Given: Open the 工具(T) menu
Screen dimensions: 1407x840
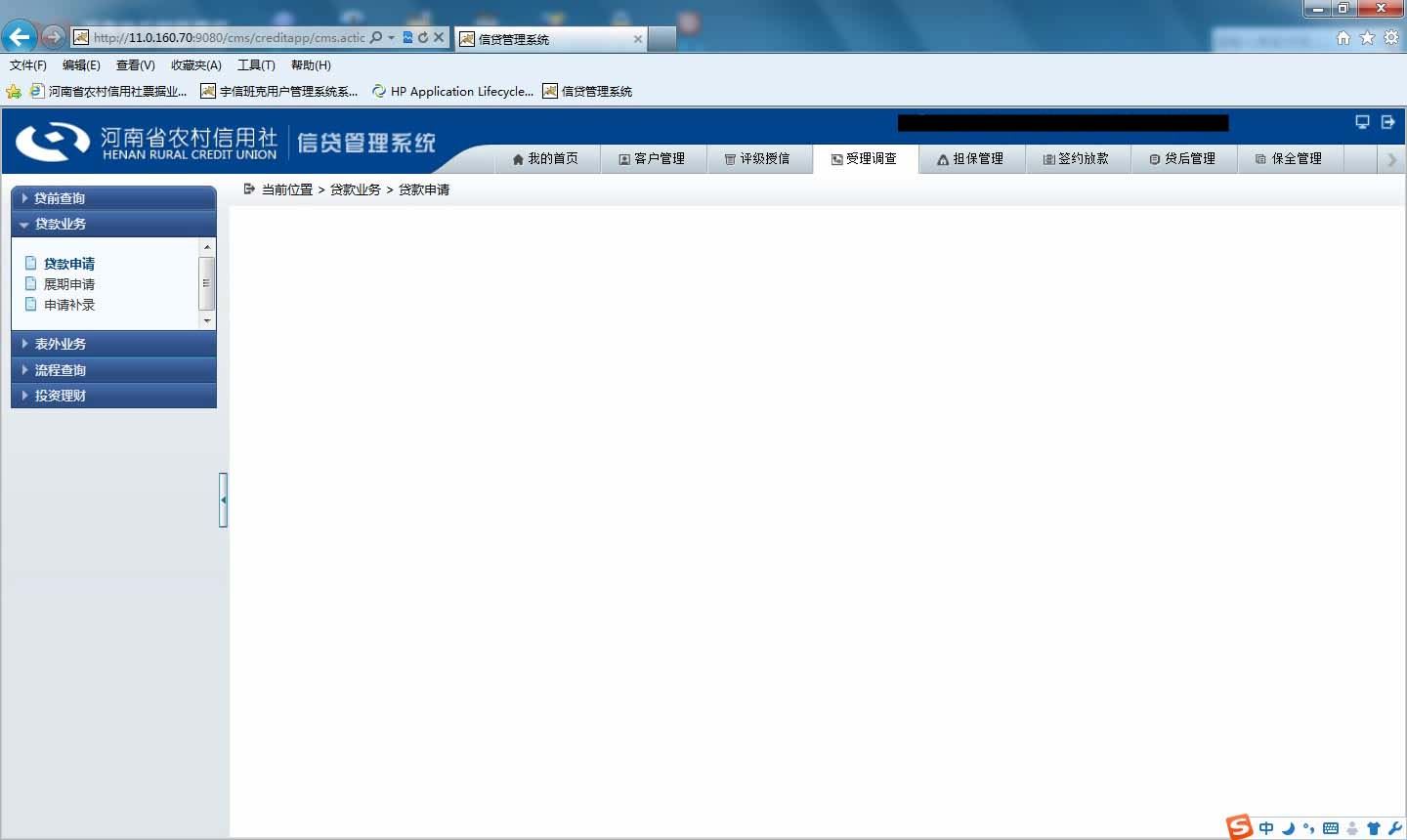Looking at the screenshot, I should click(256, 65).
